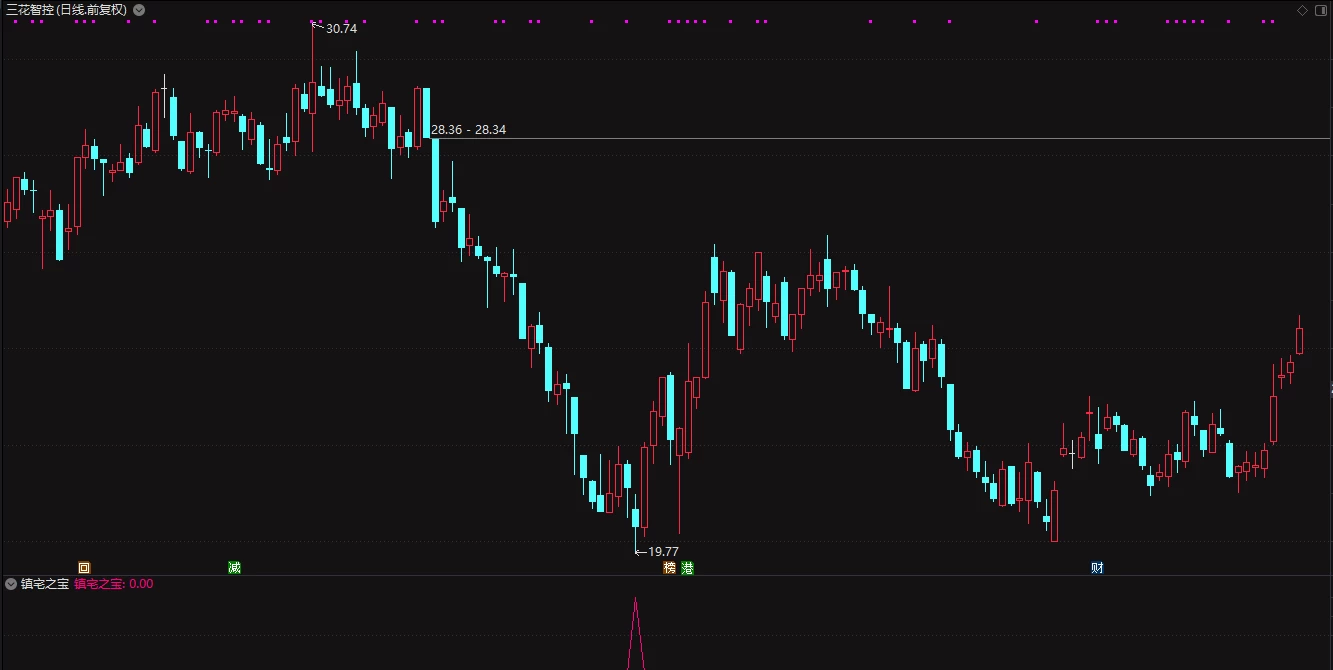1333x670 pixels.
Task: Click the pink indicator spike peak
Action: (634, 600)
